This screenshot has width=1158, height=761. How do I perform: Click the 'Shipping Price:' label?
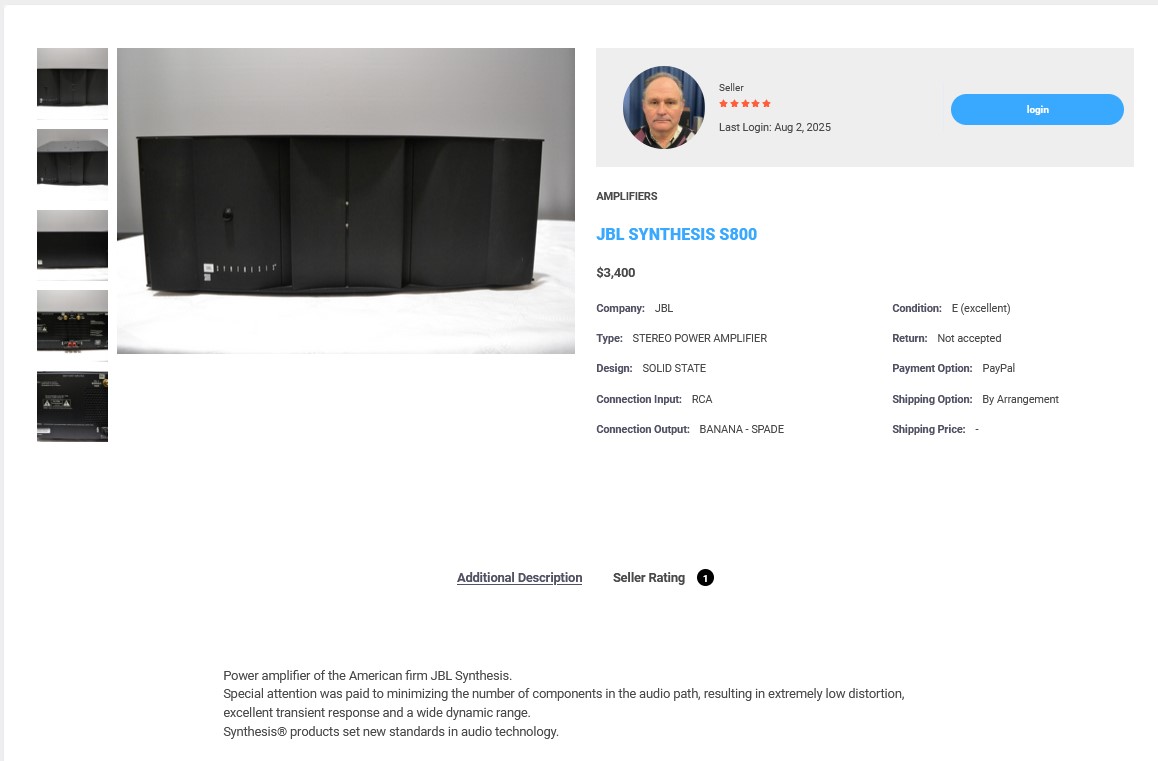pyautogui.click(x=928, y=429)
